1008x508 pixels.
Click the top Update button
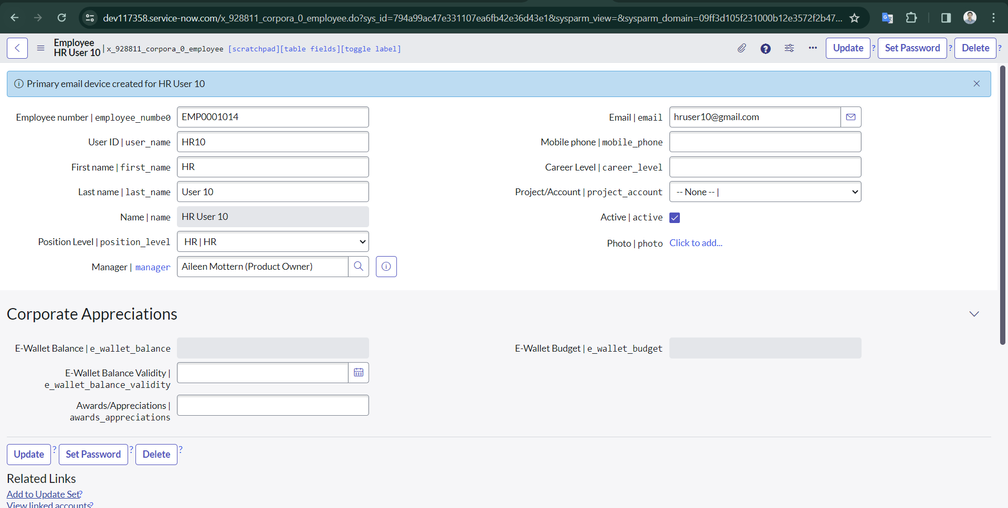tap(848, 48)
